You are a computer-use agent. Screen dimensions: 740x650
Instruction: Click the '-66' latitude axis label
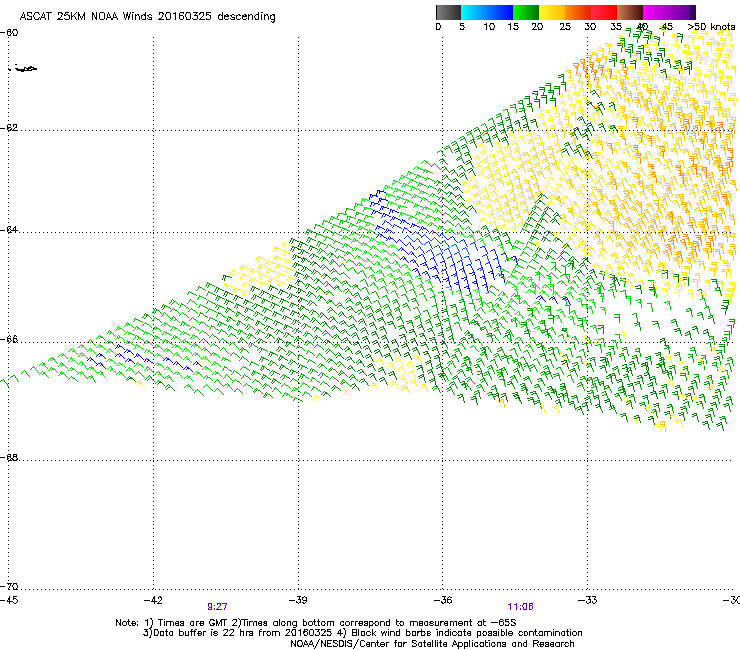9,340
